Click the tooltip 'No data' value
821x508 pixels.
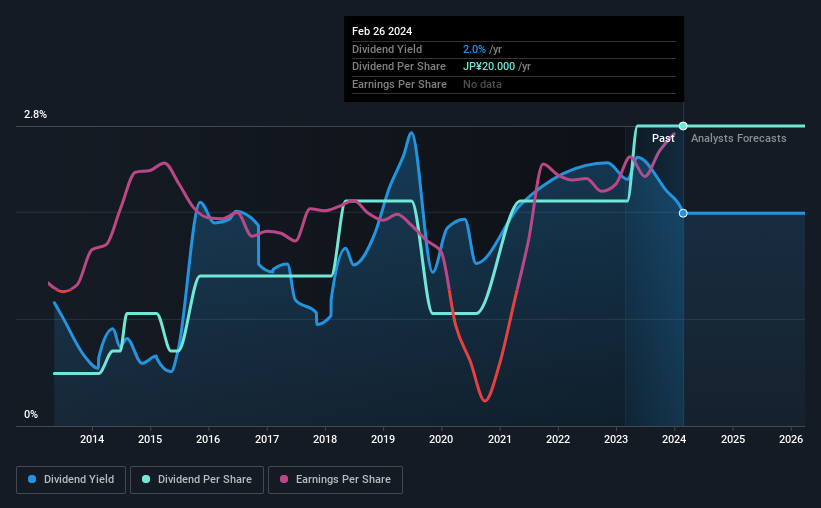482,84
